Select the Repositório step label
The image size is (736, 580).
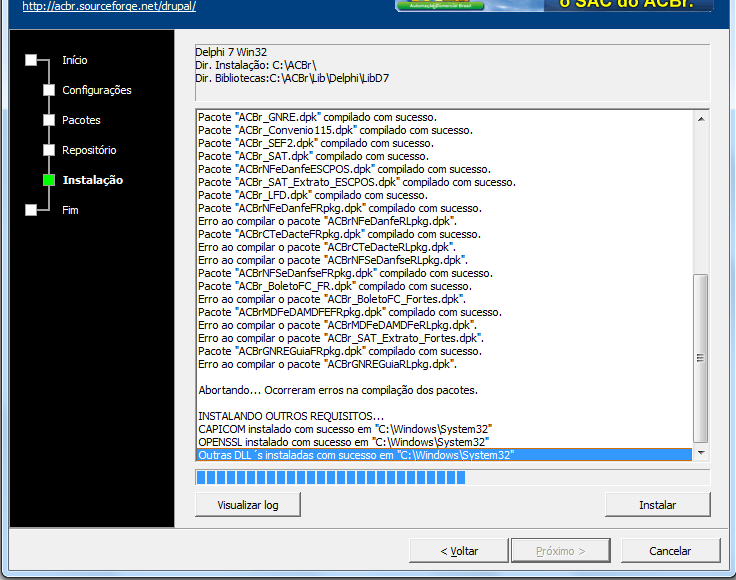pyautogui.click(x=89, y=150)
